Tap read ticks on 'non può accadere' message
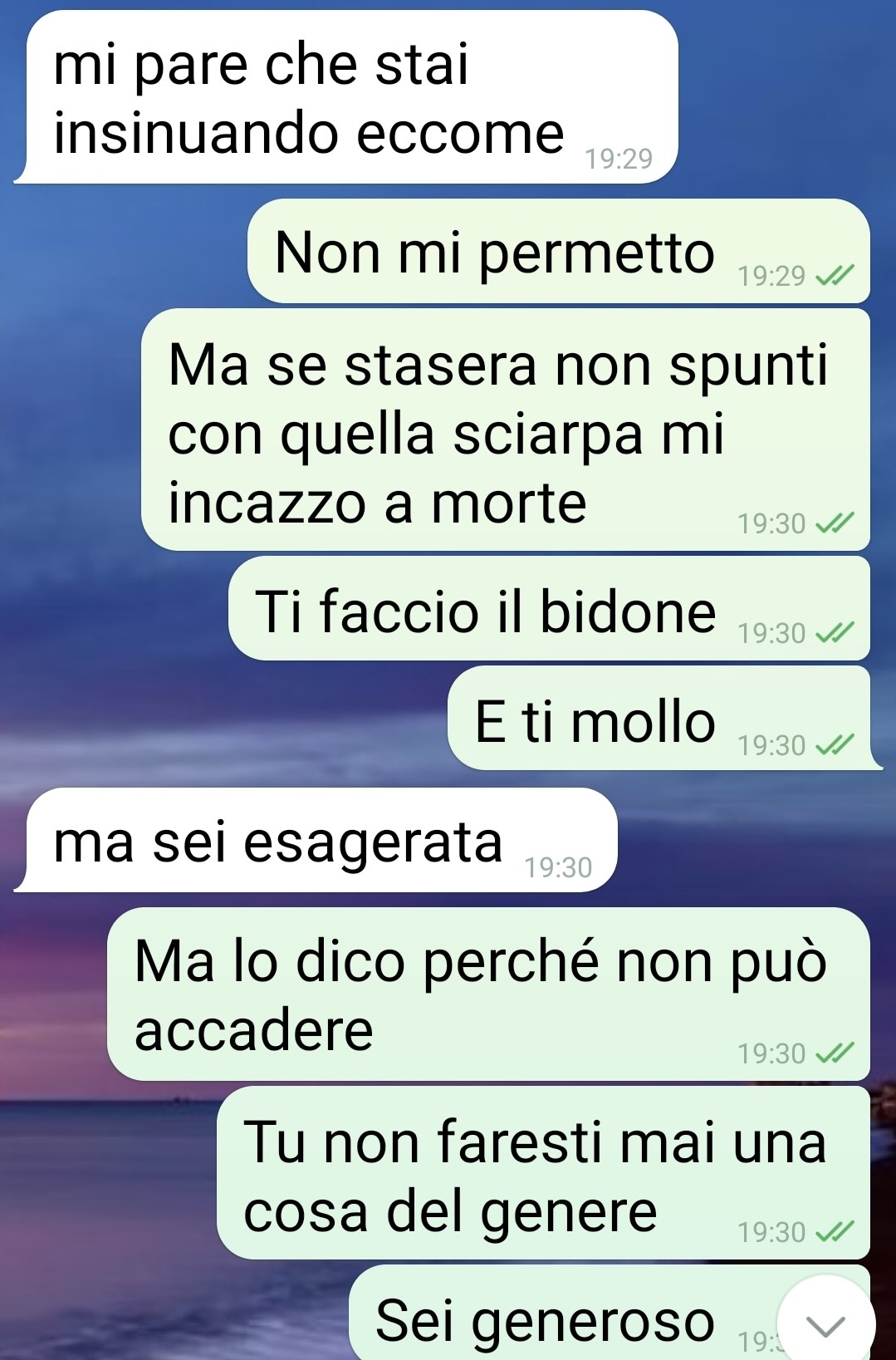 835,1053
